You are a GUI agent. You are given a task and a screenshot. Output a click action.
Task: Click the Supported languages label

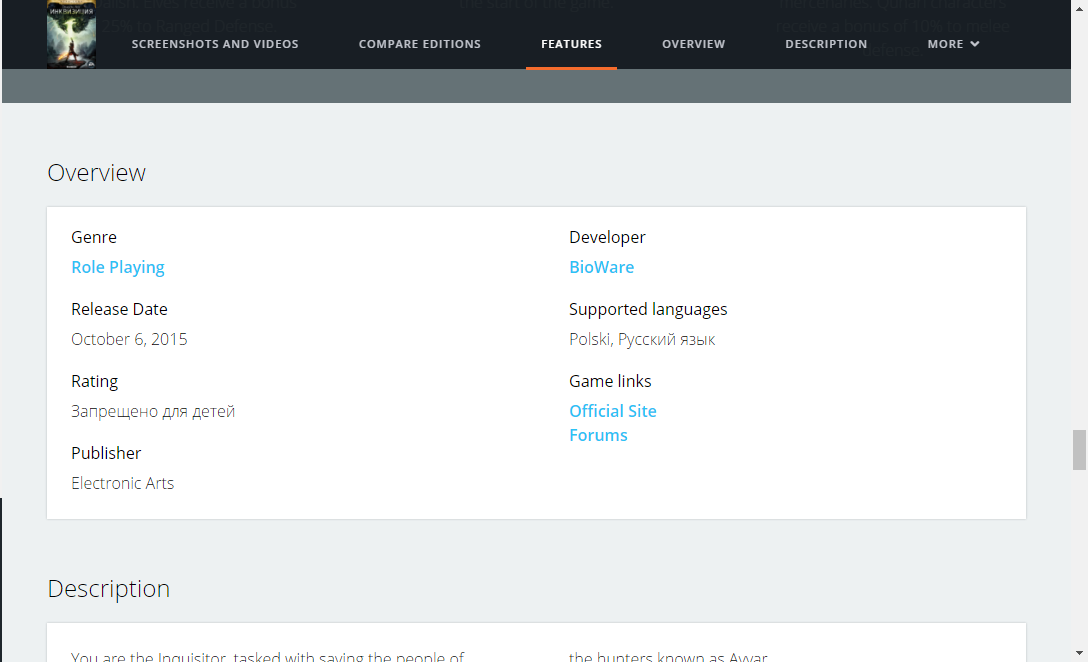[x=648, y=309]
